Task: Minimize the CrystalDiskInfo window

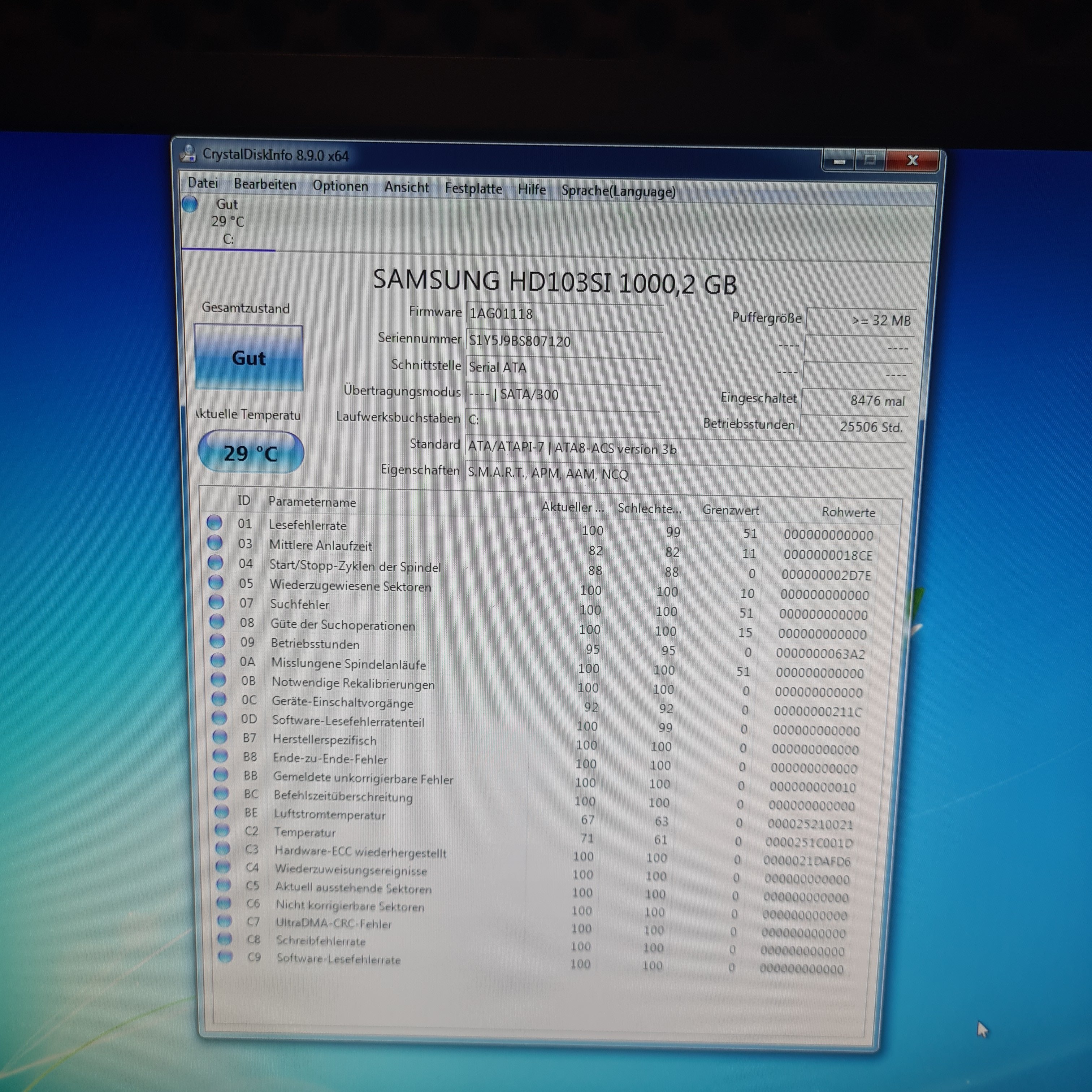Action: [839, 161]
